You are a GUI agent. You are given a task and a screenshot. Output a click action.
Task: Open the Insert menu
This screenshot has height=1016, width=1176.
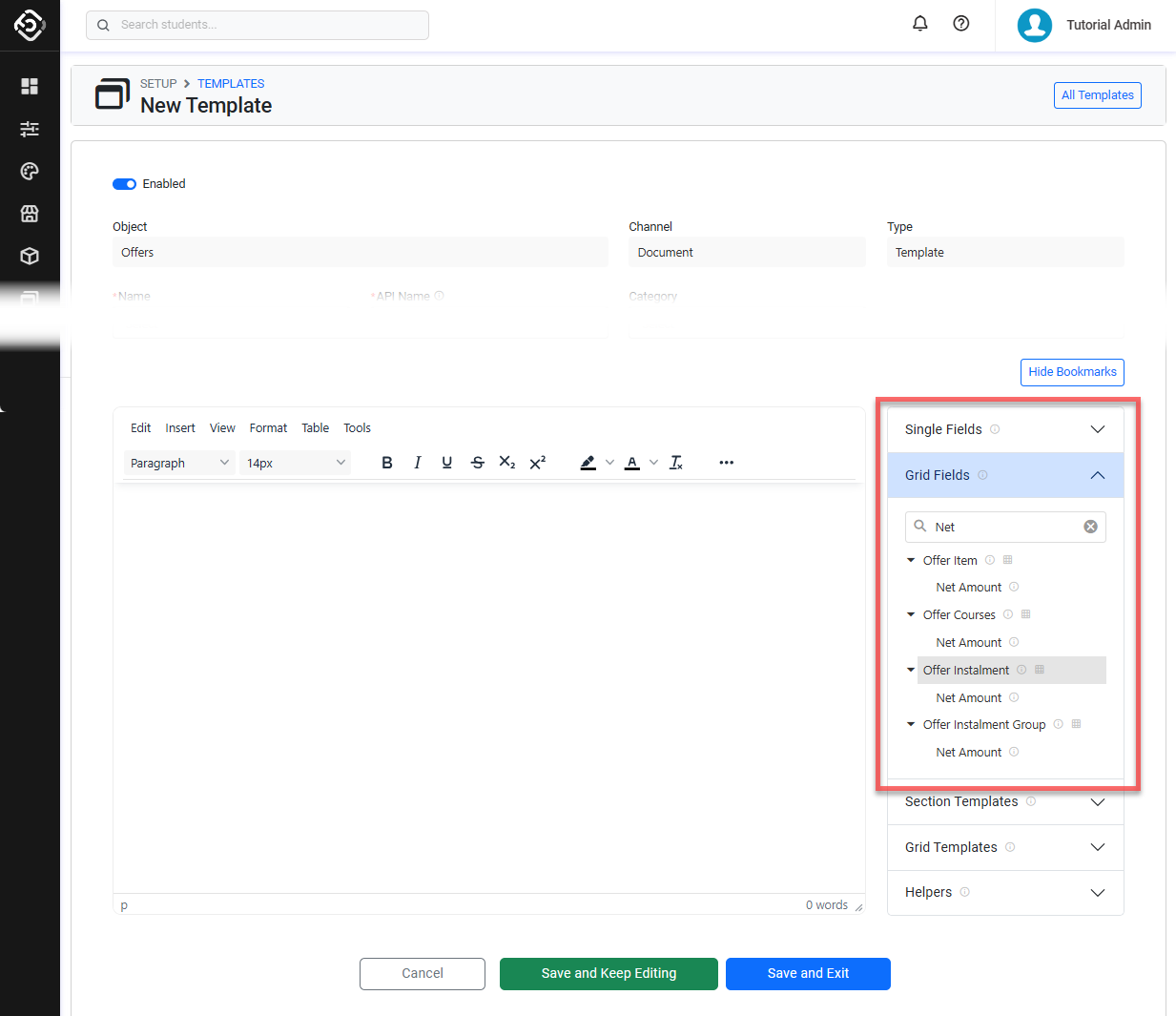[179, 428]
